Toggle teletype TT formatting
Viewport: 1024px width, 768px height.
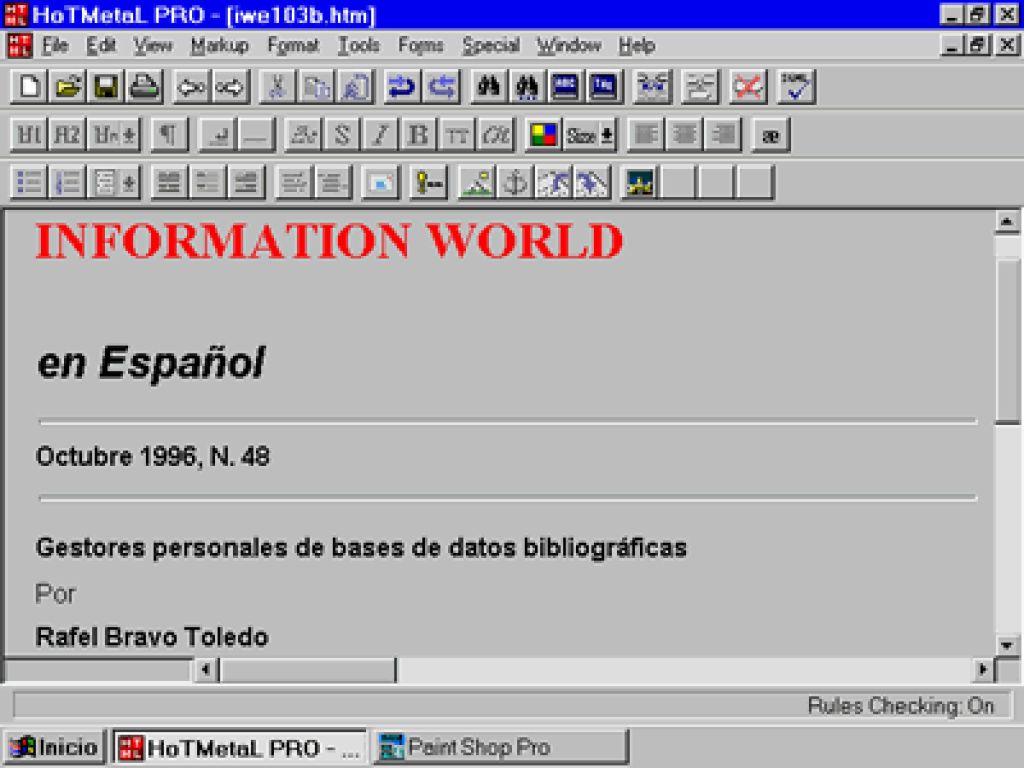point(457,135)
